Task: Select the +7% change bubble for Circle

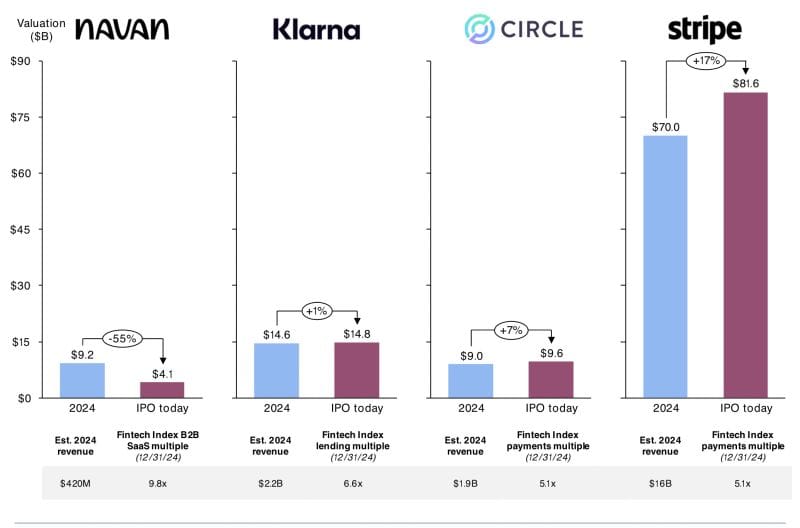Action: click(511, 331)
